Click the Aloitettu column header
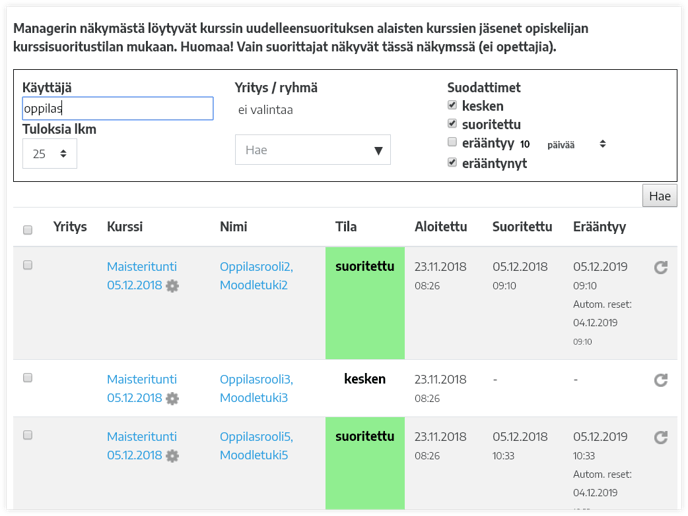This screenshot has height=516, width=688. click(x=441, y=227)
